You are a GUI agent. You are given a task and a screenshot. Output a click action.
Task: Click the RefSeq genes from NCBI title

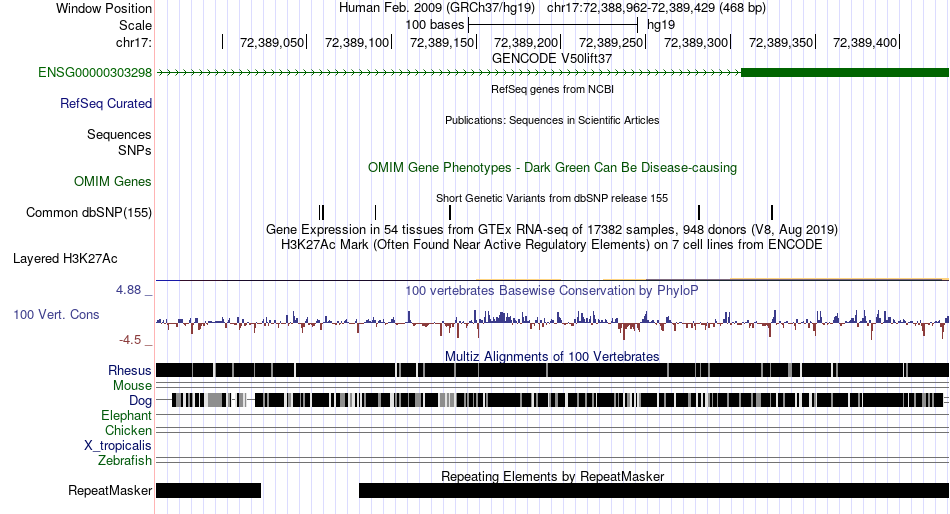pos(552,89)
